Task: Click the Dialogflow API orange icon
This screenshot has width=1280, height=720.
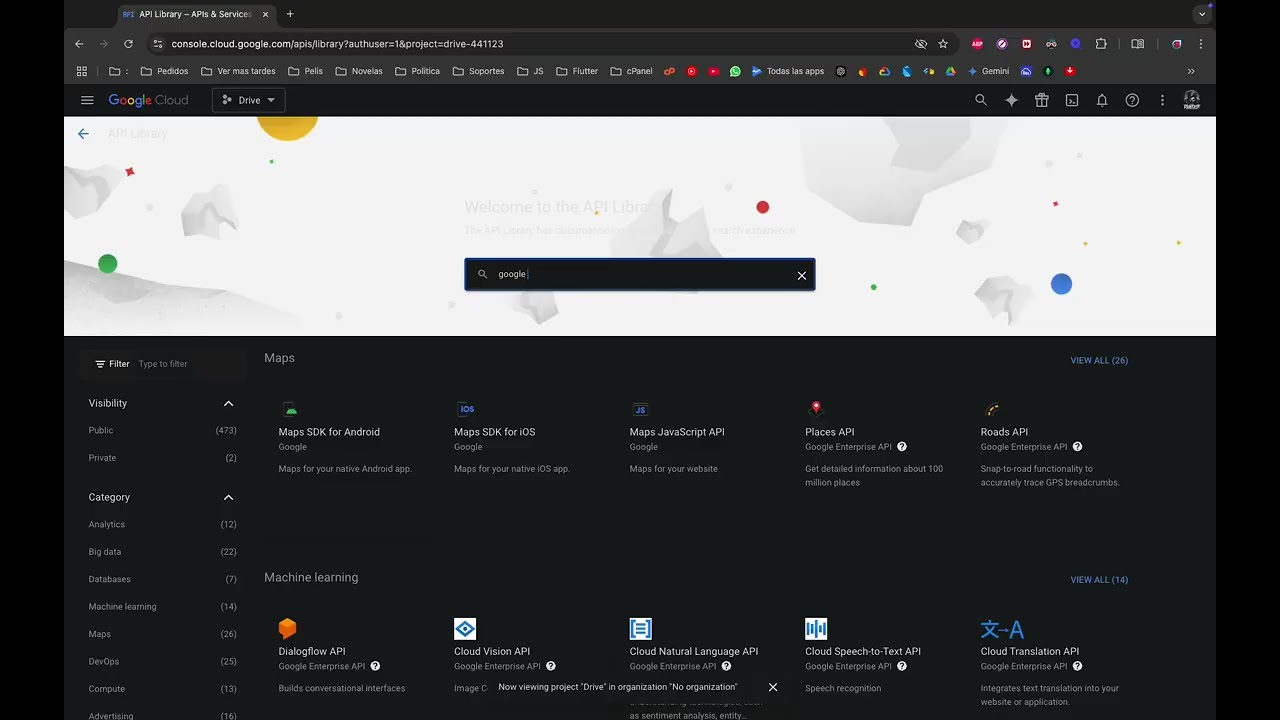Action: 288,628
